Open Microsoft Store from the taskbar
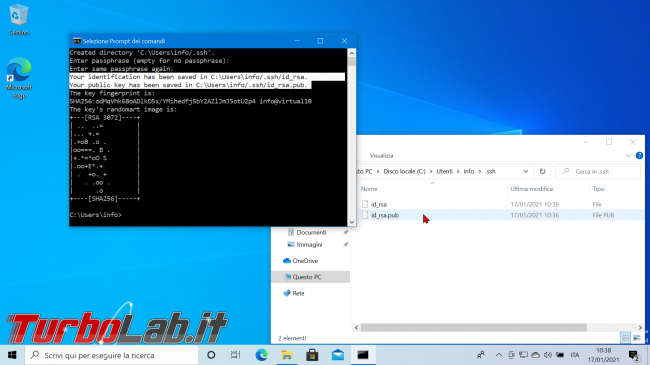This screenshot has width=650, height=365. [x=312, y=355]
